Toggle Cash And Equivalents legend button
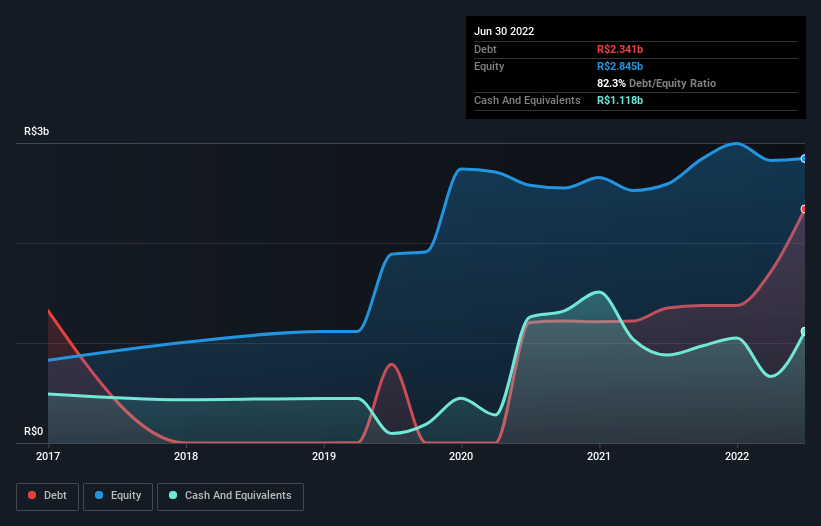 pyautogui.click(x=230, y=496)
